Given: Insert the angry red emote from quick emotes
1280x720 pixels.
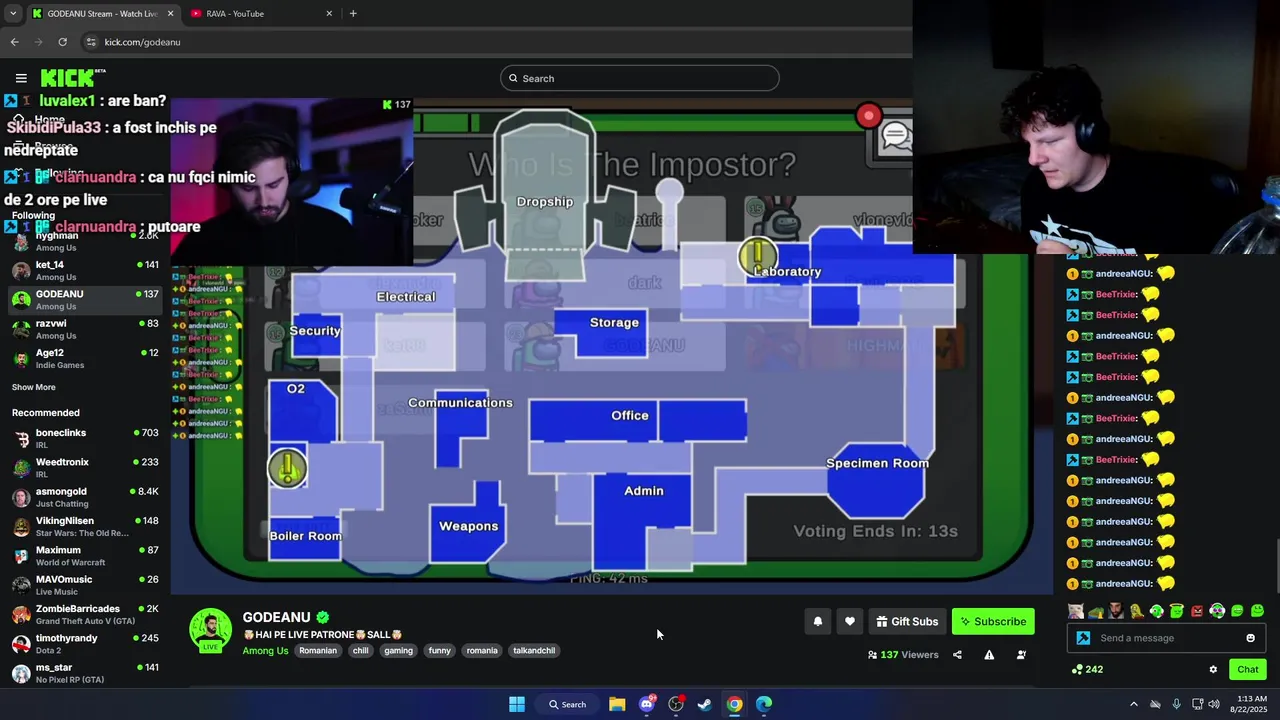Looking at the screenshot, I should (1197, 611).
